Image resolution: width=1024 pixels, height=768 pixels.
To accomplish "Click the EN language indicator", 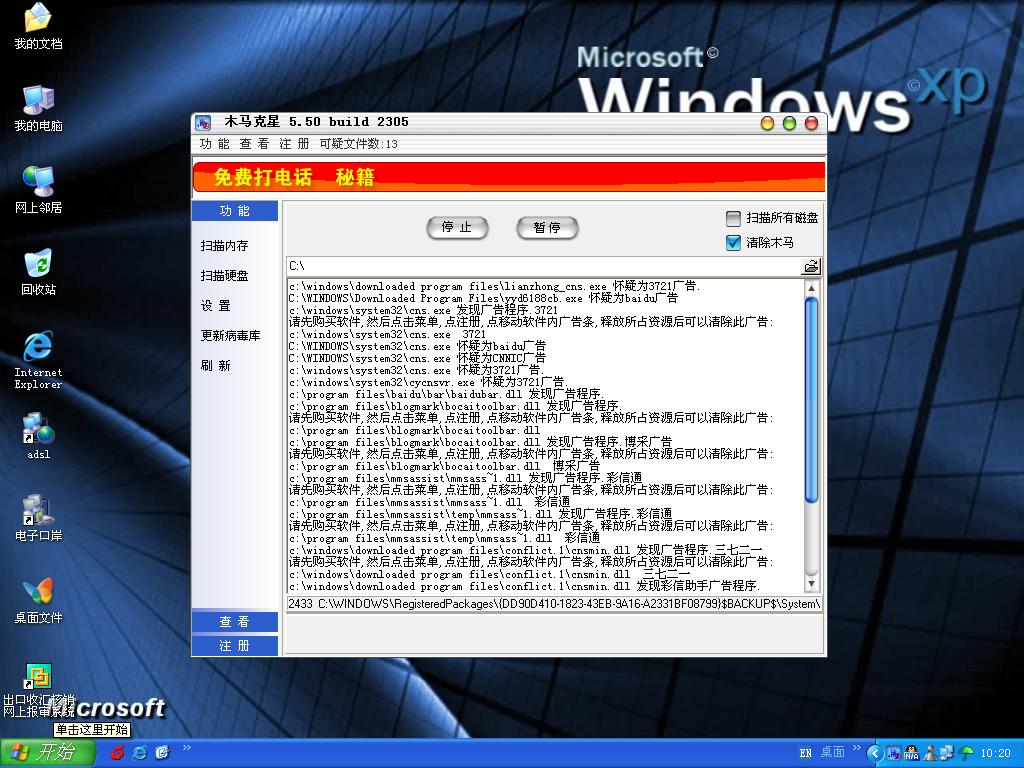I will click(x=805, y=753).
